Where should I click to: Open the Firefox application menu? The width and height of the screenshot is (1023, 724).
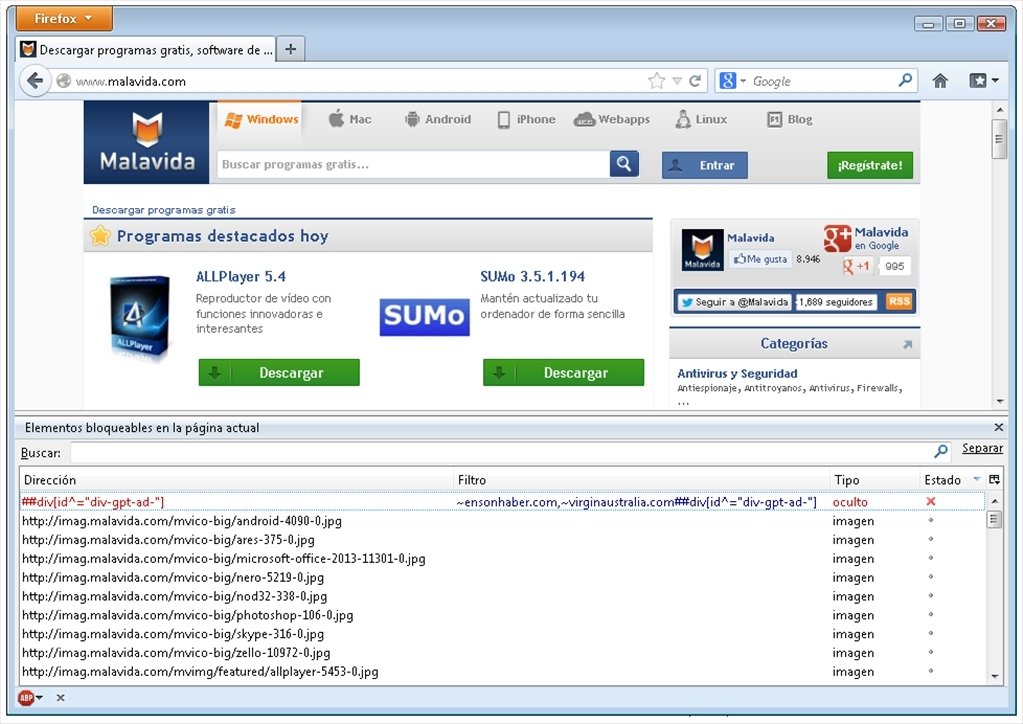click(64, 18)
